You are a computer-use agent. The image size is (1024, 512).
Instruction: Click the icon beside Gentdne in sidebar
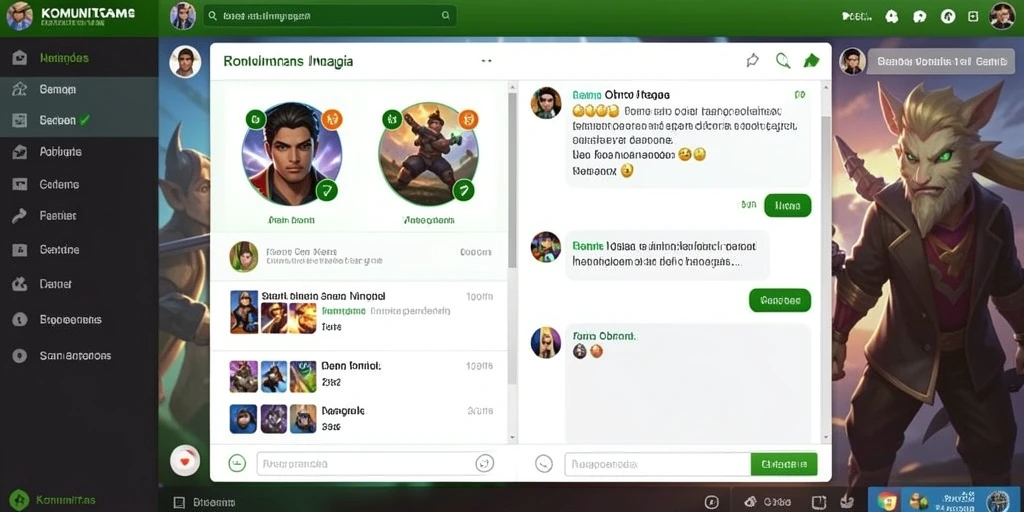(20, 249)
